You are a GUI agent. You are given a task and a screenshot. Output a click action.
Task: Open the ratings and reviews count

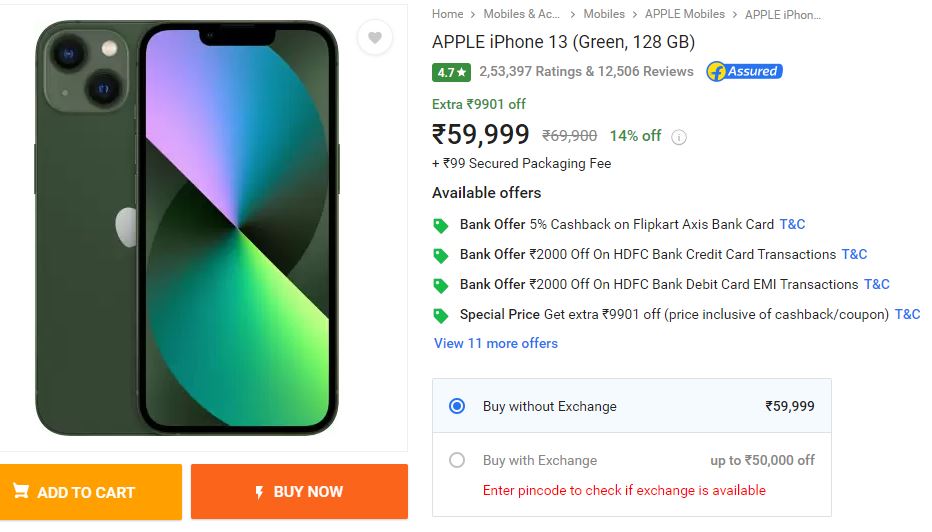(586, 72)
